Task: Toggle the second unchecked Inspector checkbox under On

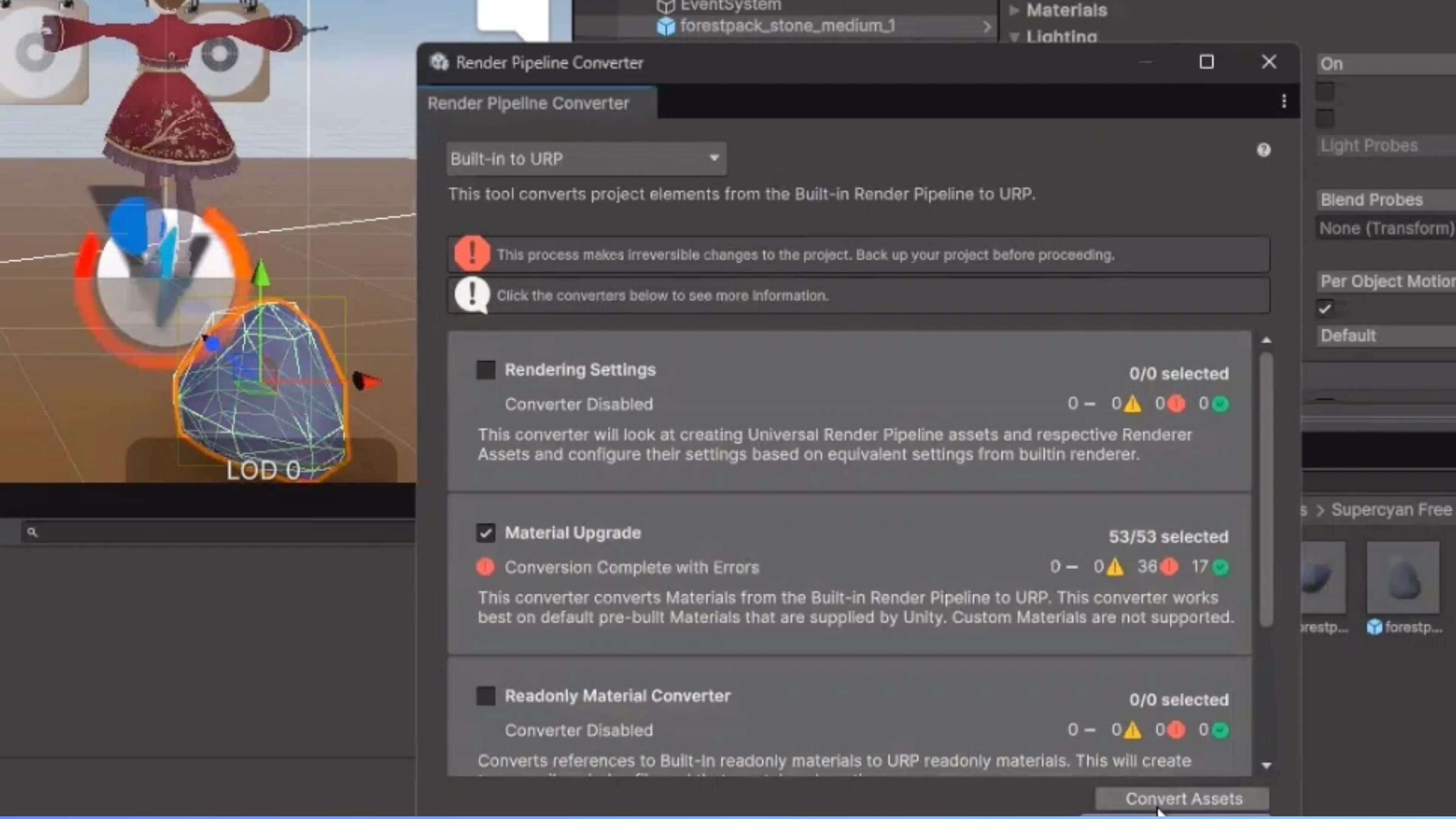Action: [1325, 118]
